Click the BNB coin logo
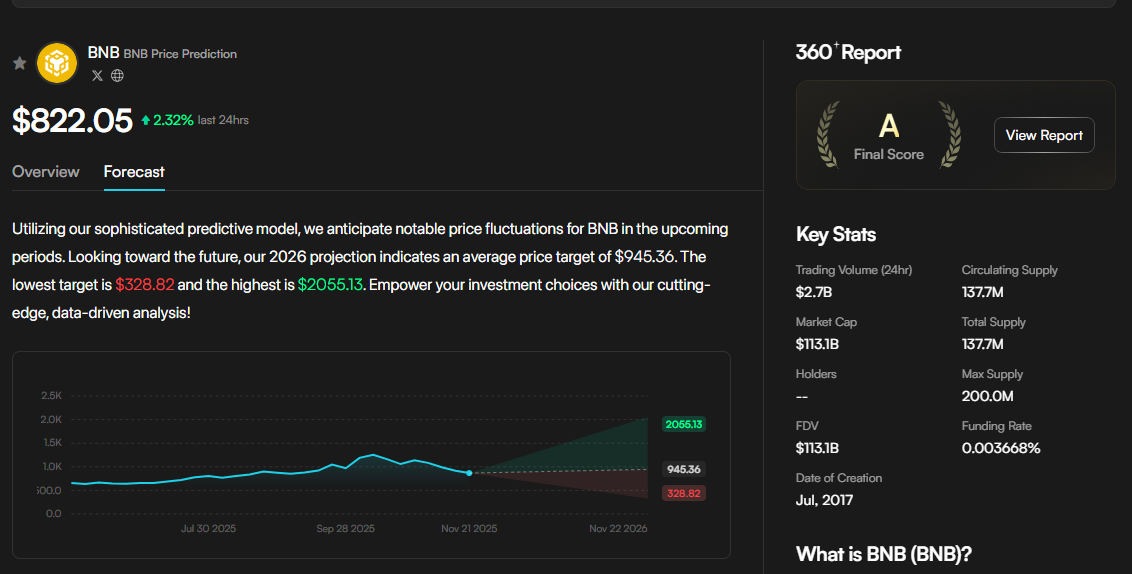Viewport: 1132px width, 574px height. coord(57,63)
